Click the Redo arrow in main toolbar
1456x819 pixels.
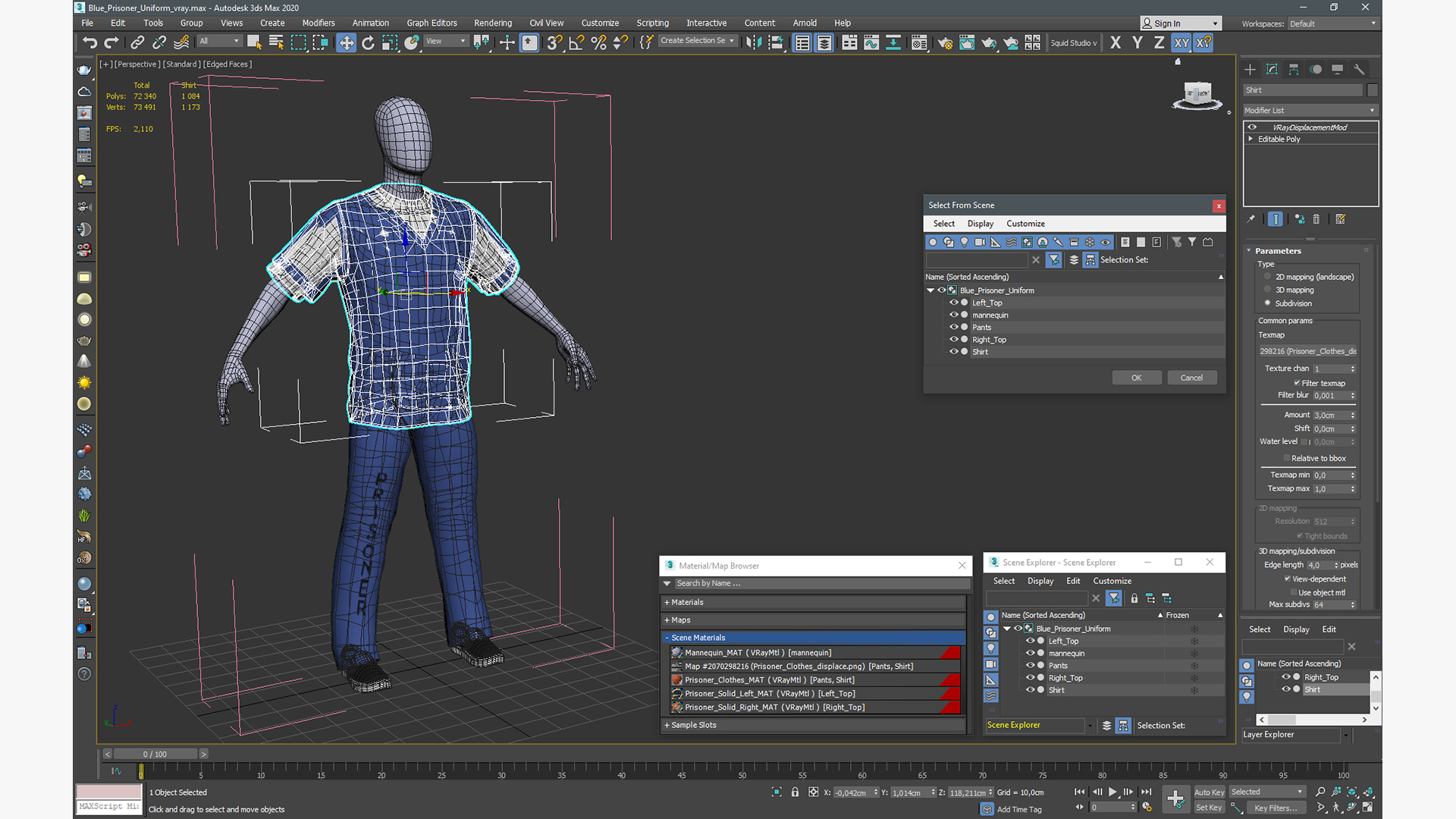click(x=111, y=42)
